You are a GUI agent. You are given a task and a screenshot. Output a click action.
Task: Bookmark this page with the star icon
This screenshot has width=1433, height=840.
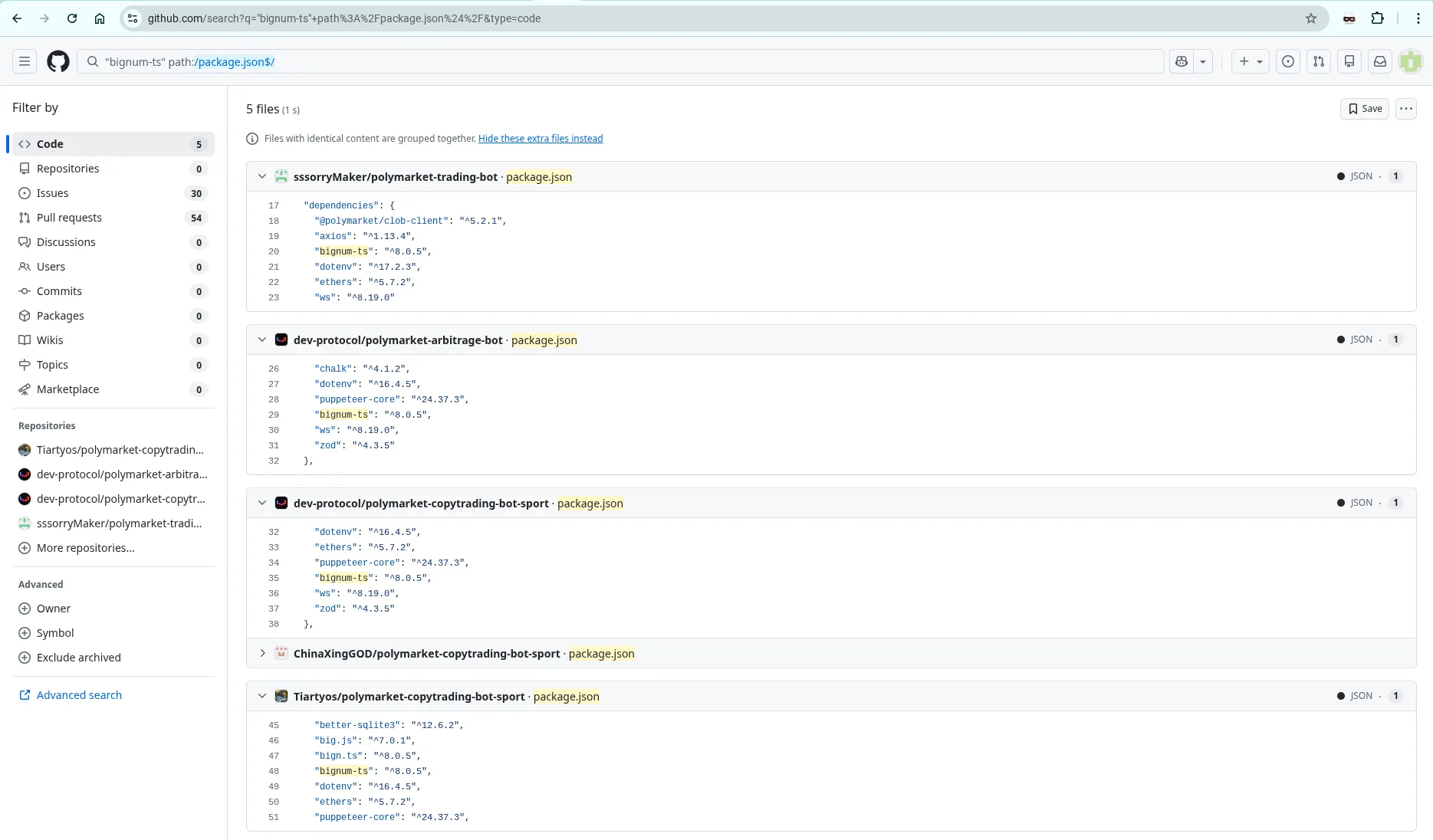[x=1311, y=18]
